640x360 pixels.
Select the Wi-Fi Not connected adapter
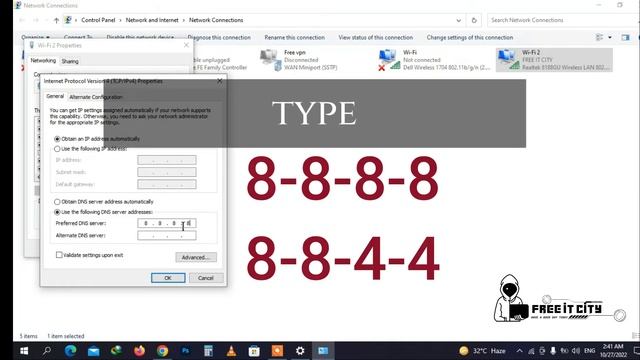[x=389, y=60]
